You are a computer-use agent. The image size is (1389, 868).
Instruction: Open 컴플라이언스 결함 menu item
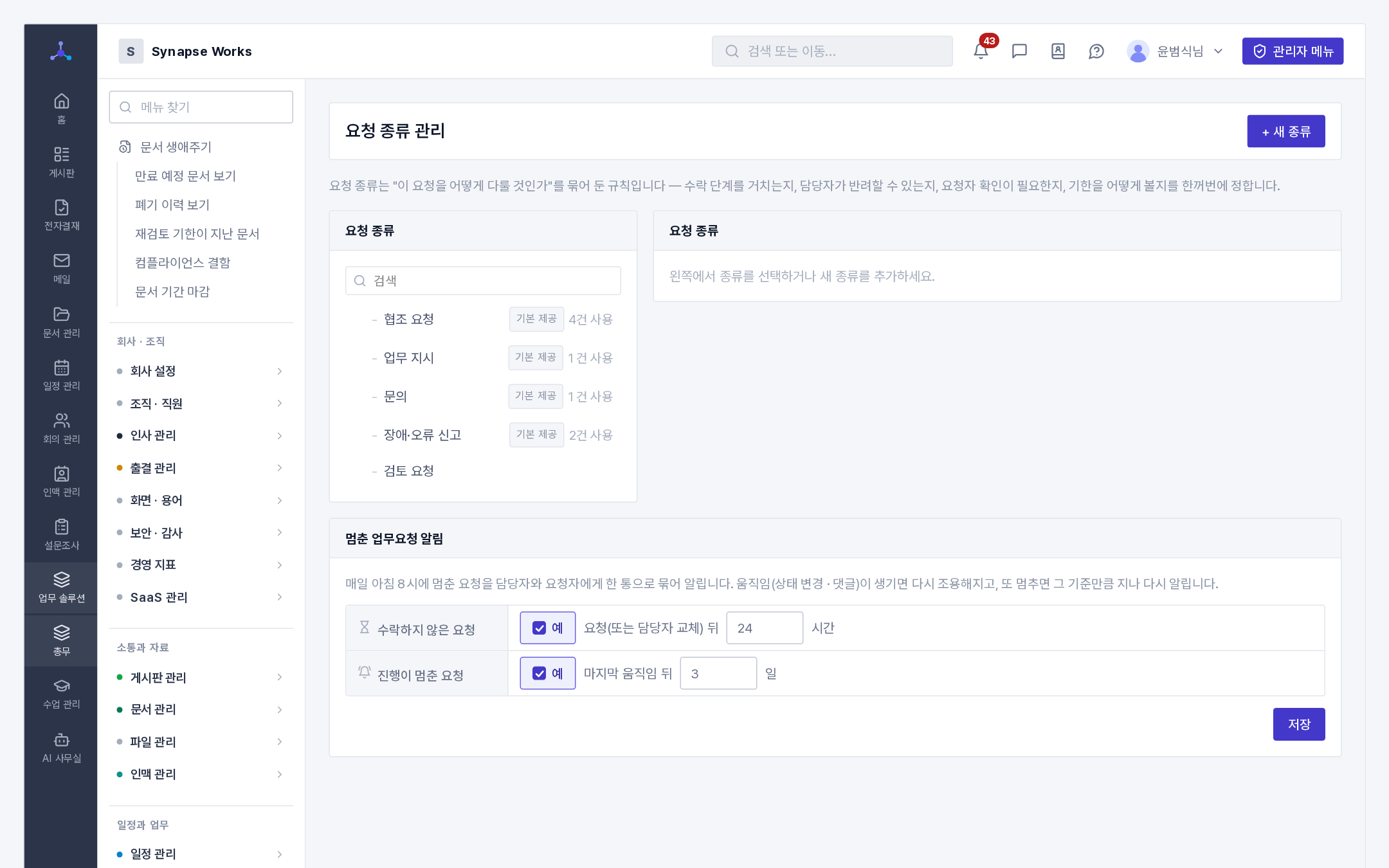tap(183, 262)
